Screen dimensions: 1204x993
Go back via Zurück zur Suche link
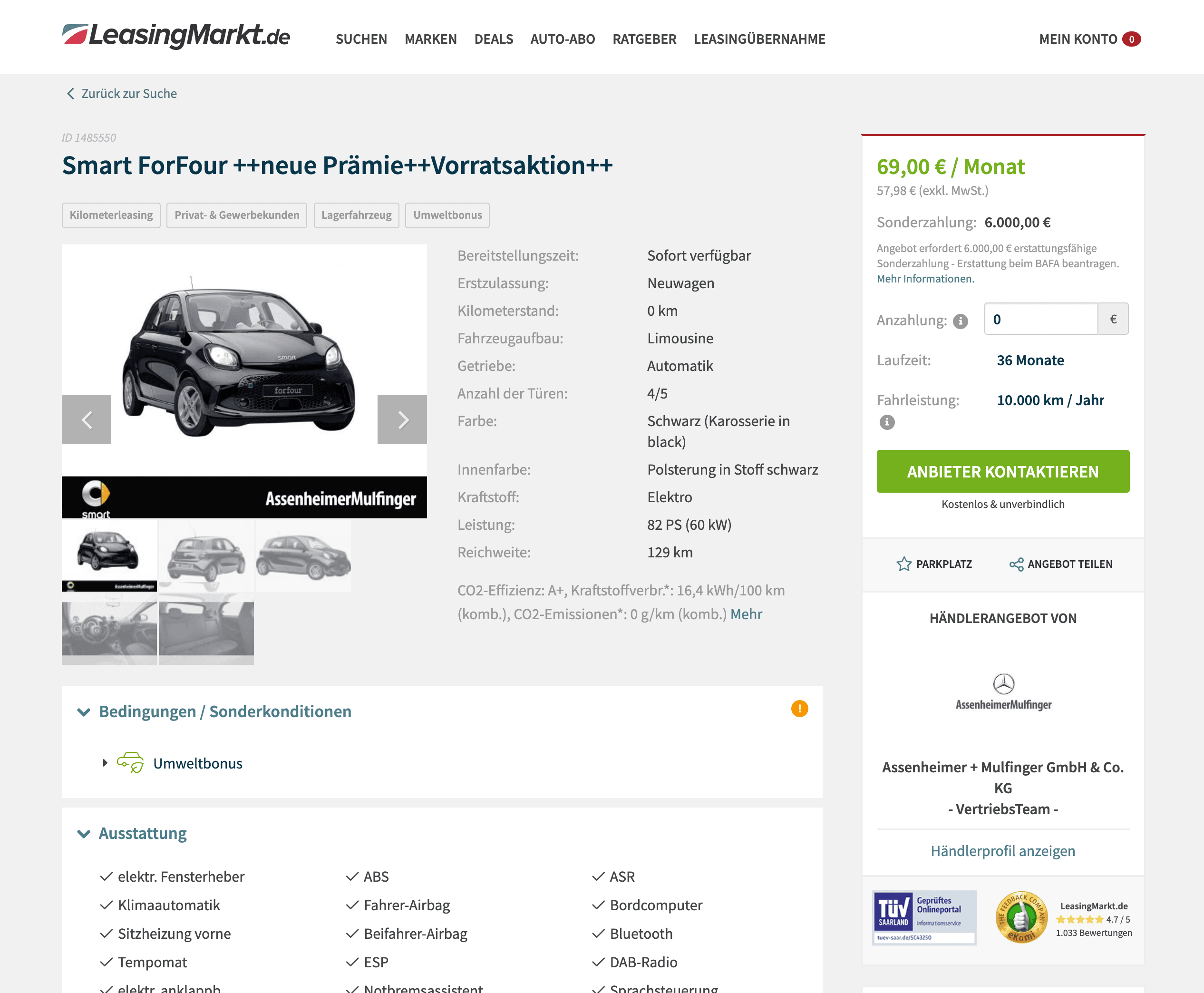click(129, 93)
